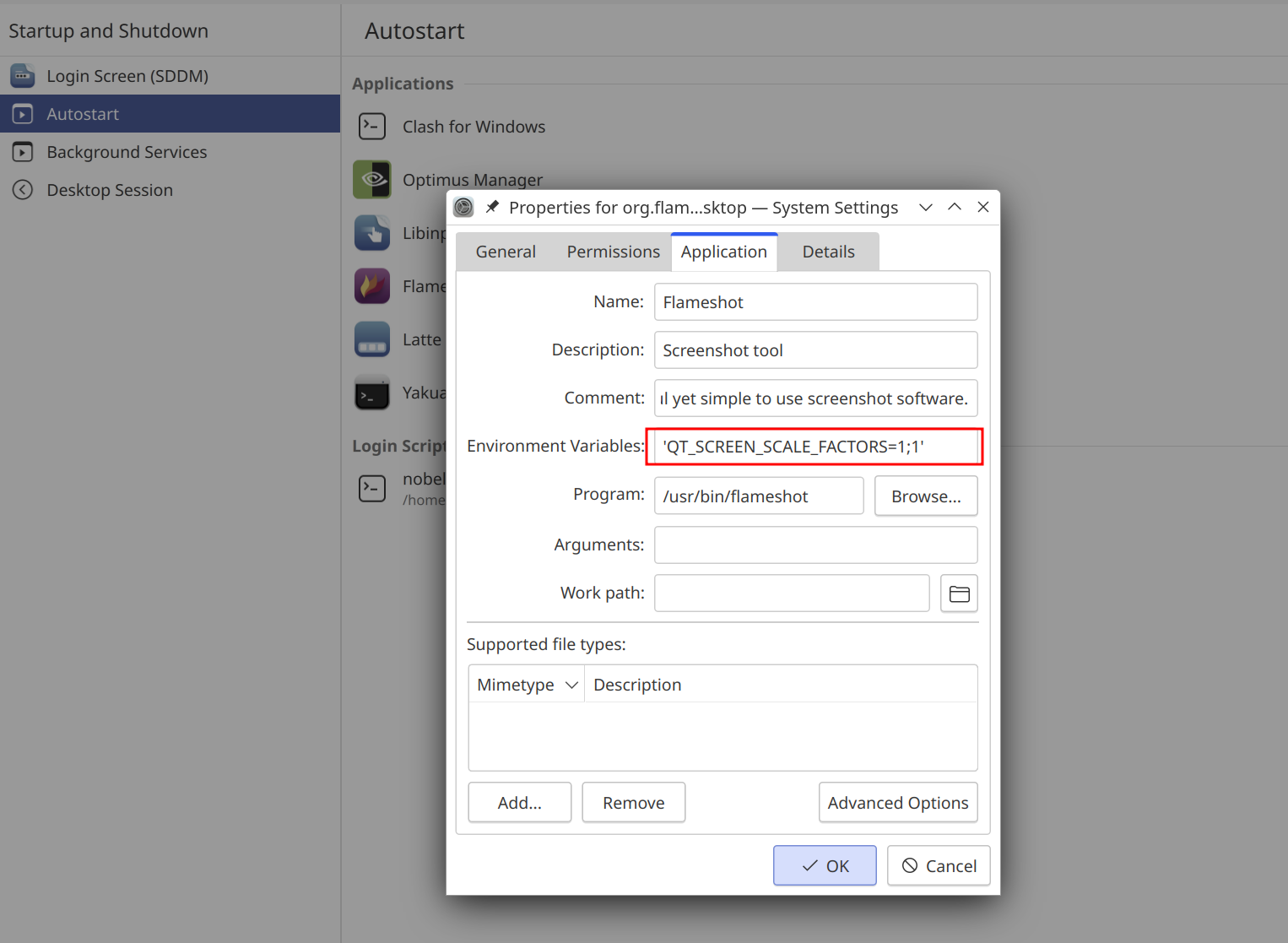Click the Work path input field
Image resolution: width=1288 pixels, height=943 pixels.
[792, 593]
